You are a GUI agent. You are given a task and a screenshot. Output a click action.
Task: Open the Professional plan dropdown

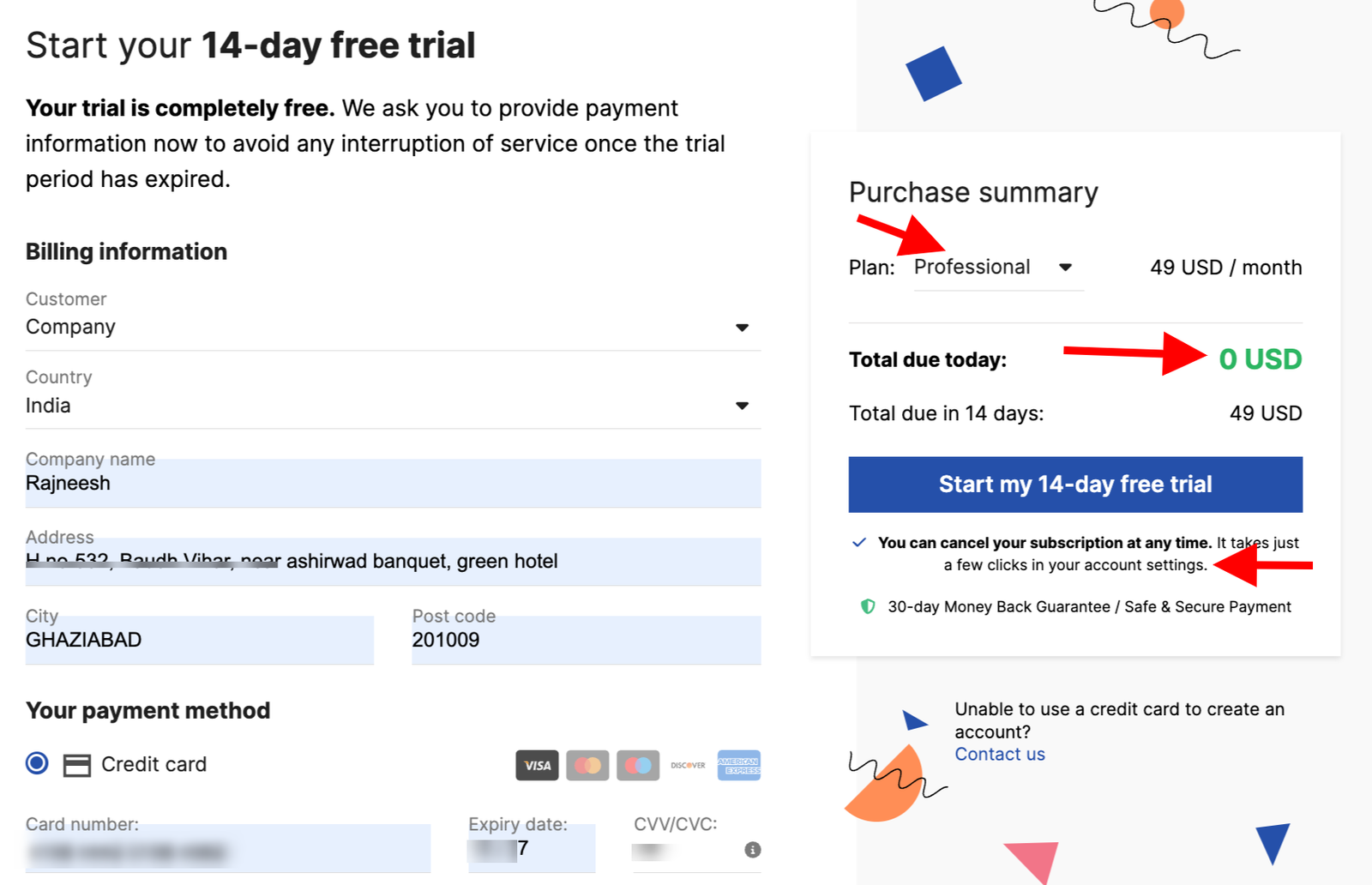click(x=998, y=268)
